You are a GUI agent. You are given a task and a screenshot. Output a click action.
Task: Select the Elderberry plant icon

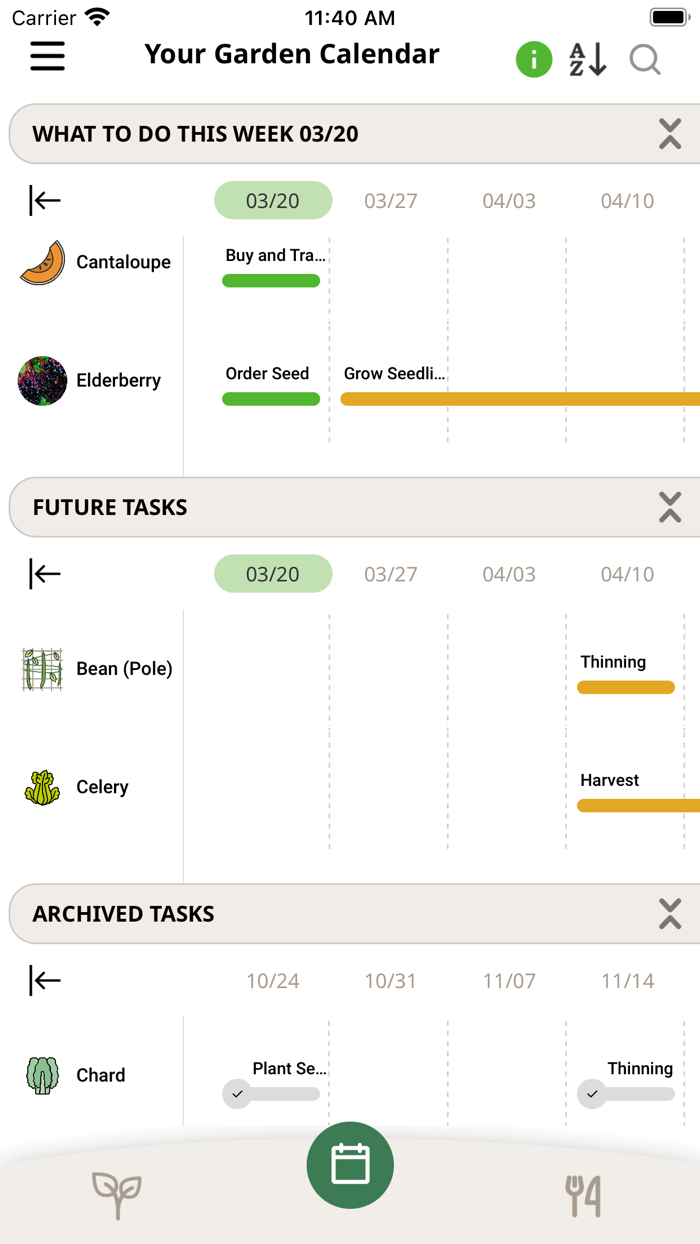pos(41,380)
